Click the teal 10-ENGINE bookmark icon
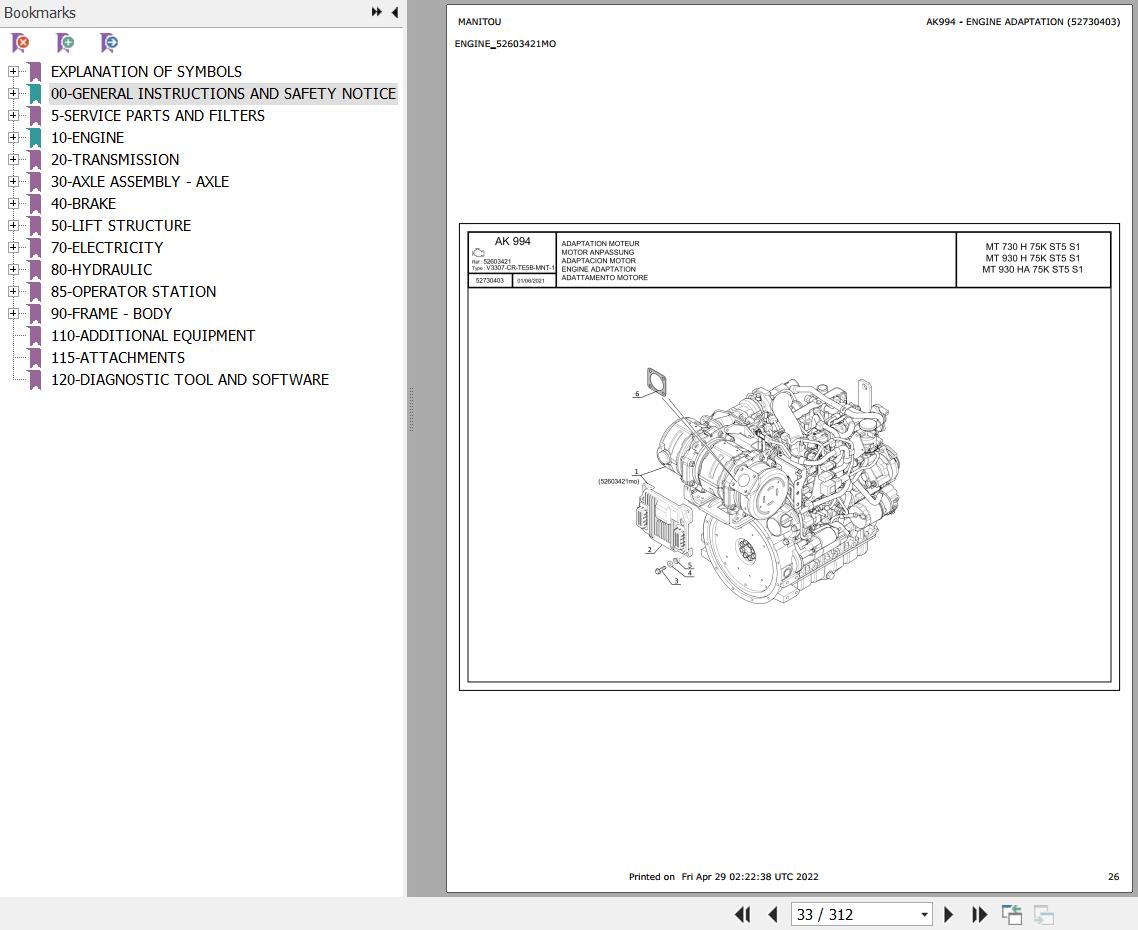The width and height of the screenshot is (1138, 930). tap(35, 138)
